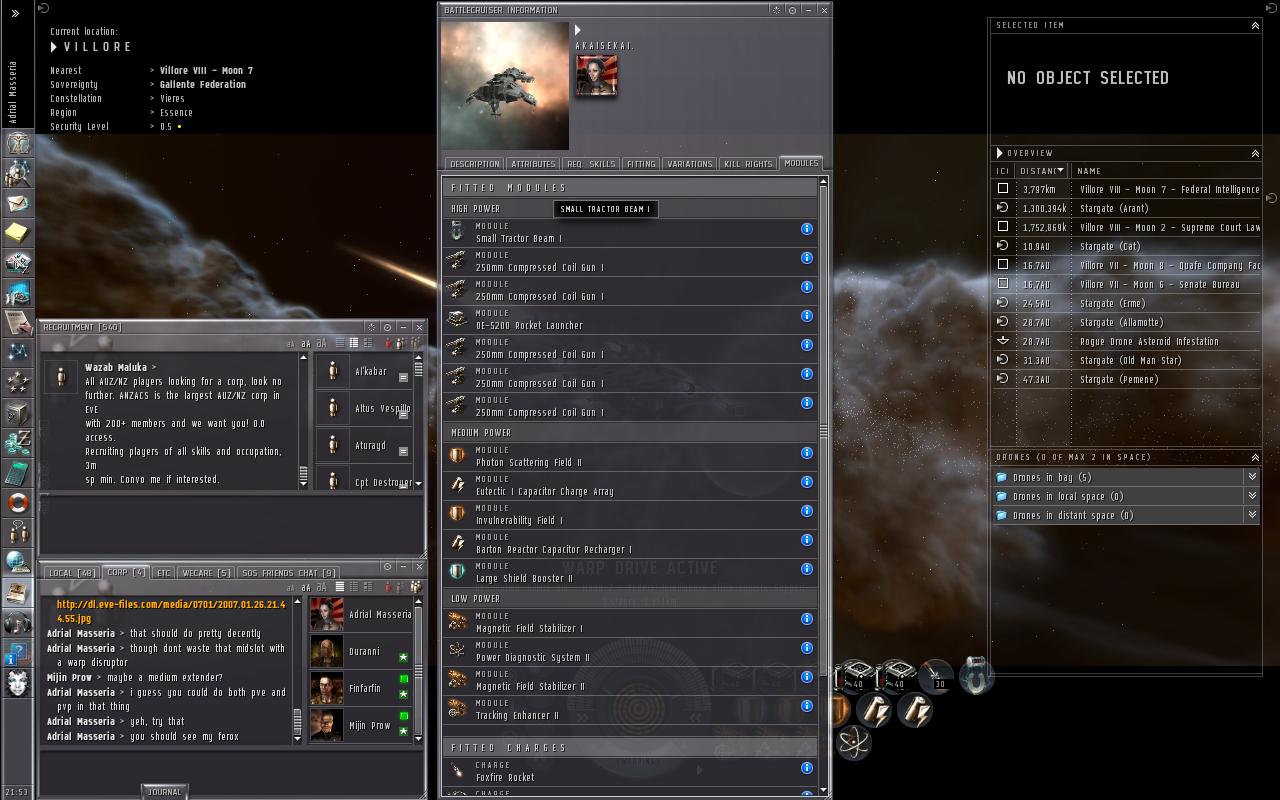Open the Fitting tab
This screenshot has width=1280, height=800.
[x=641, y=164]
